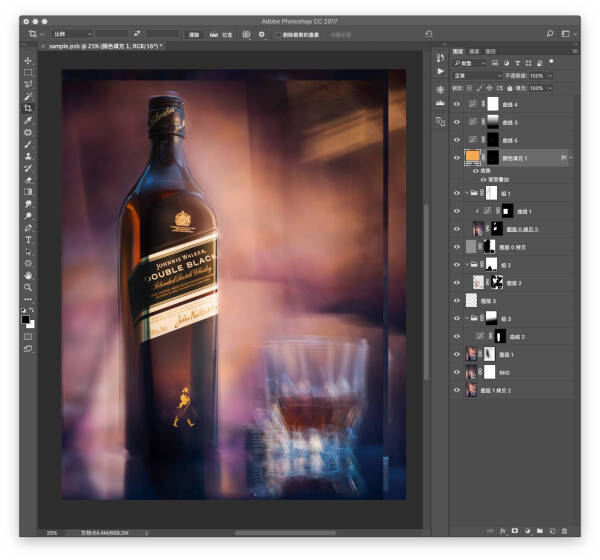Click the search magnifier icon
Screen dimensions: 600x560
(550, 34)
